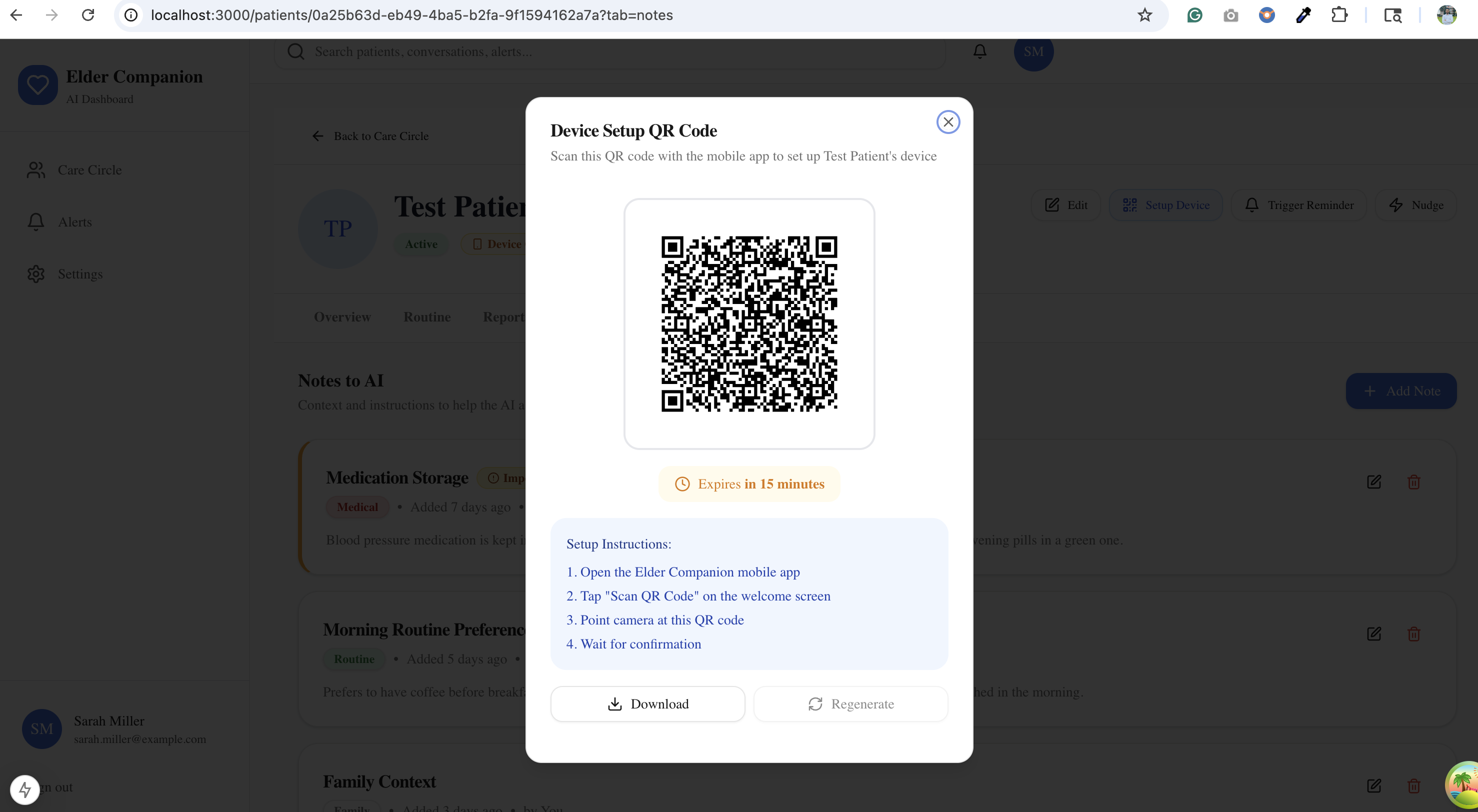Open Care Circle in the sidebar
The width and height of the screenshot is (1478, 812).
89,170
